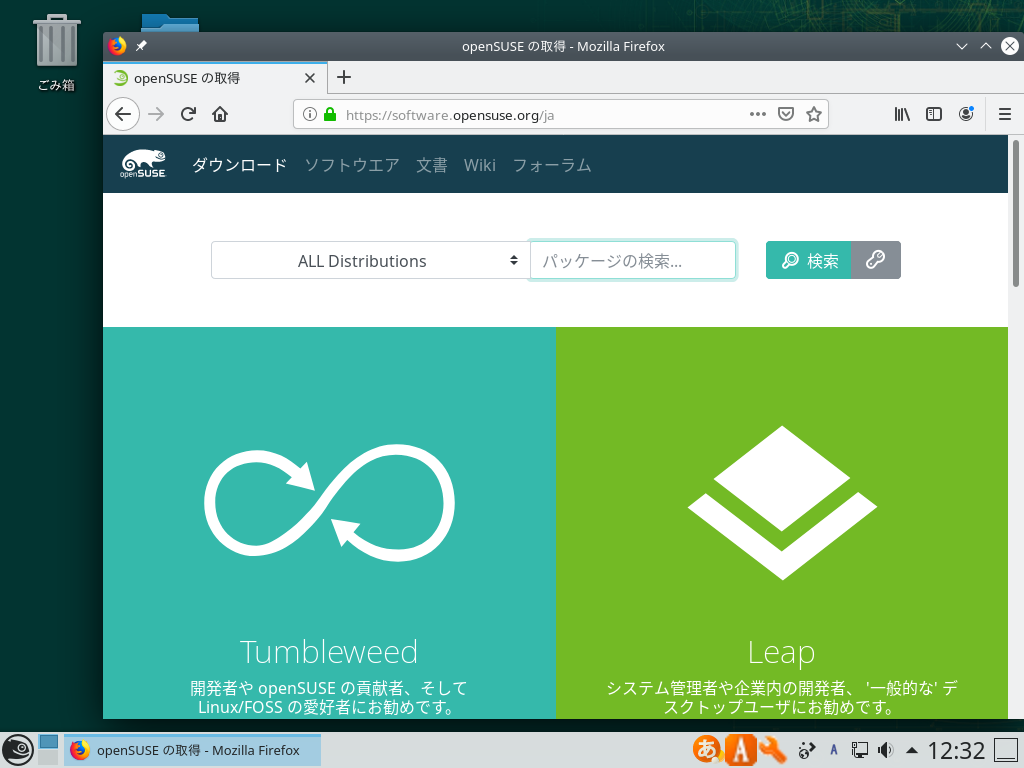
Task: Click the show desktop button
Action: click(x=1006, y=750)
